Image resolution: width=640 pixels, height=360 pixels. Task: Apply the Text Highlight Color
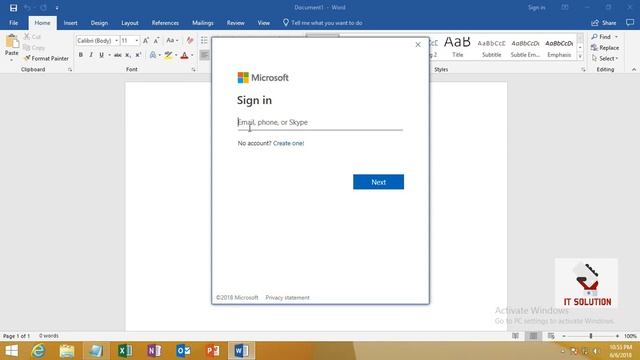168,55
